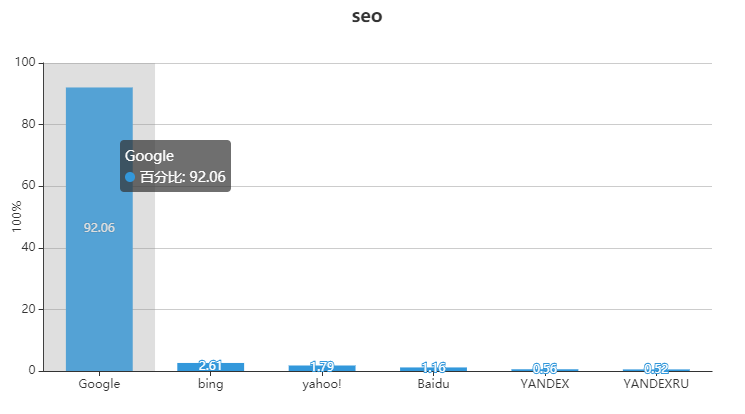Click the Google x-axis label

pyautogui.click(x=99, y=384)
